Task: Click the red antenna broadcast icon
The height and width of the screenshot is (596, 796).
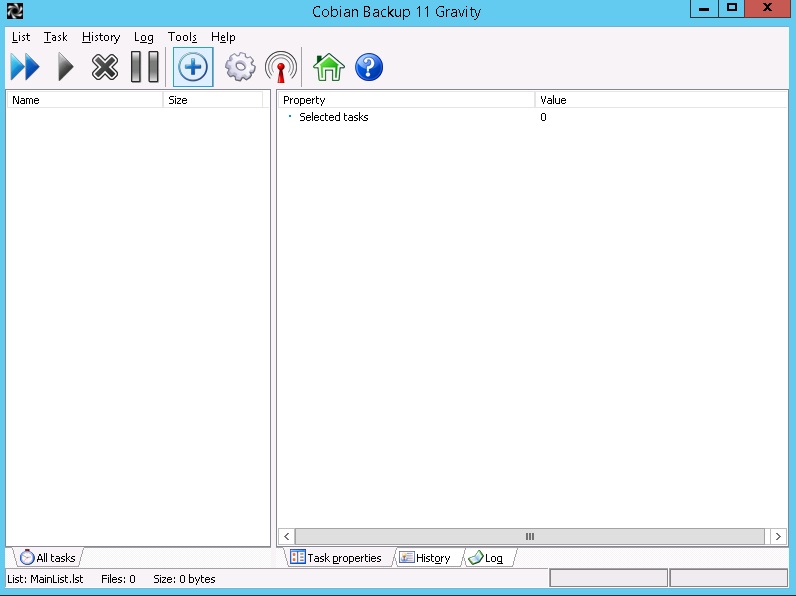Action: tap(281, 67)
